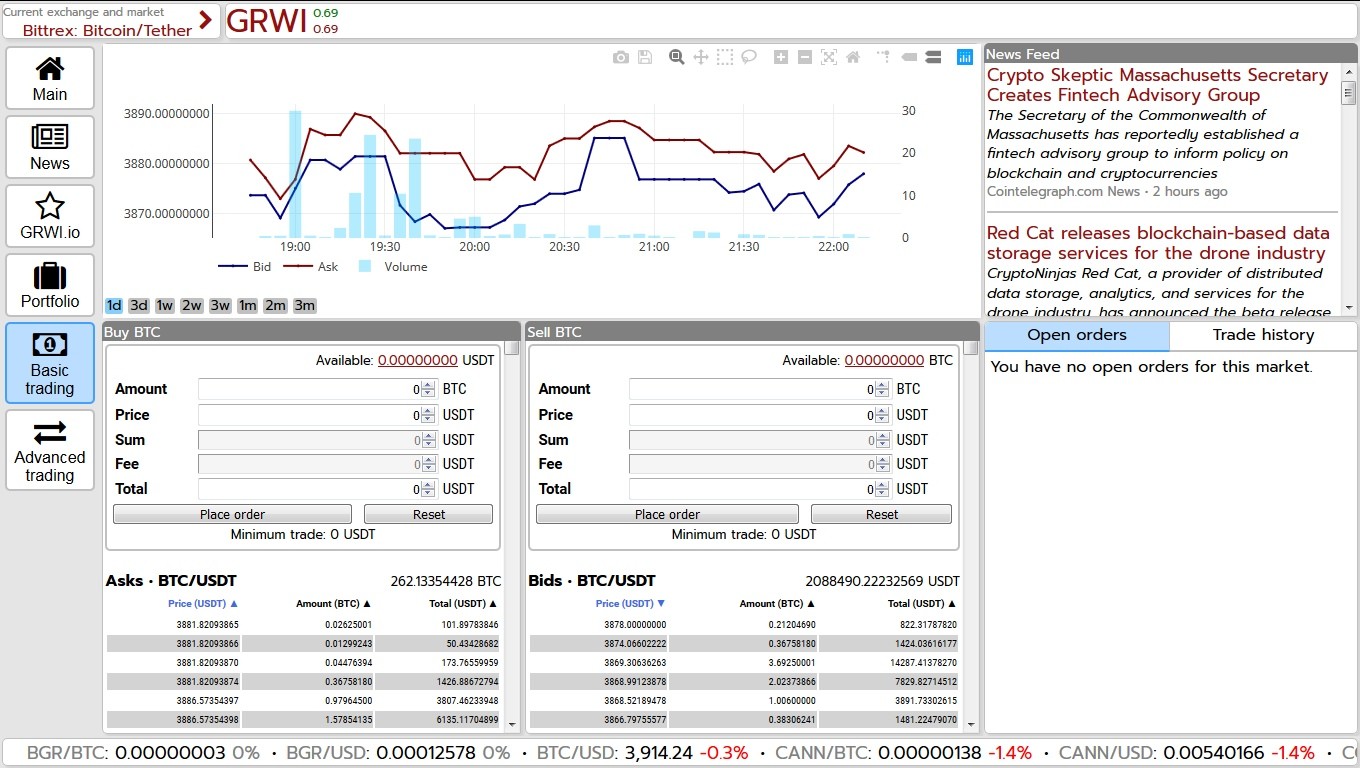Click the autoscale chart icon
1360x768 pixels.
(829, 58)
